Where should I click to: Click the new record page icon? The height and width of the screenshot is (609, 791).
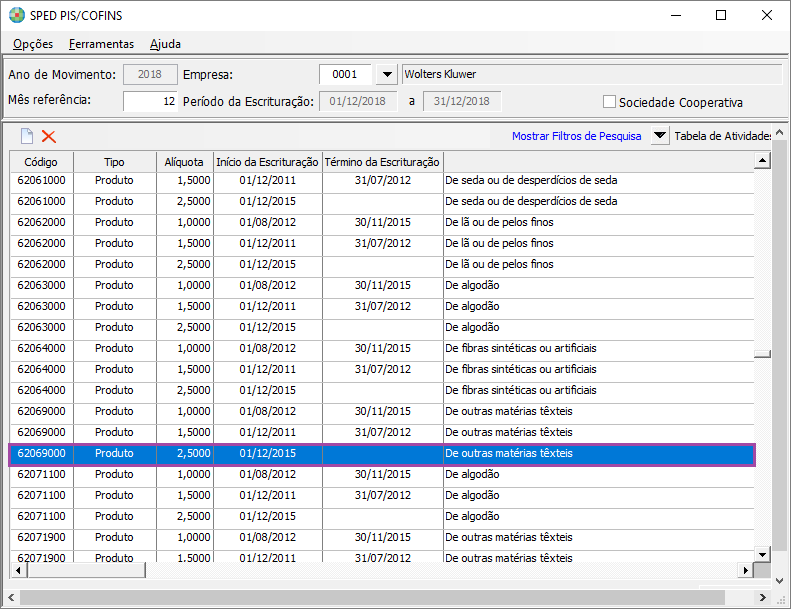point(27,136)
